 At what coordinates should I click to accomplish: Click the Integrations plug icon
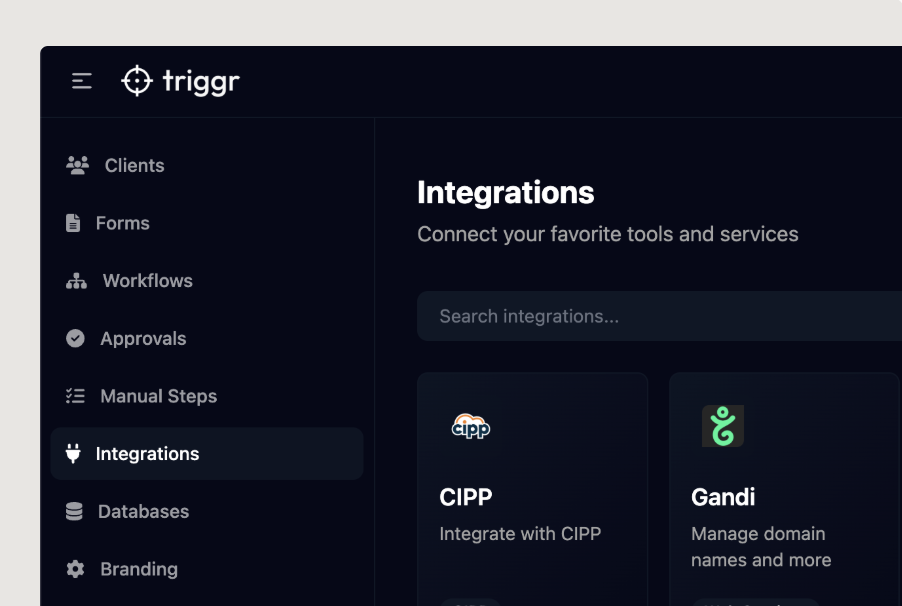click(73, 454)
